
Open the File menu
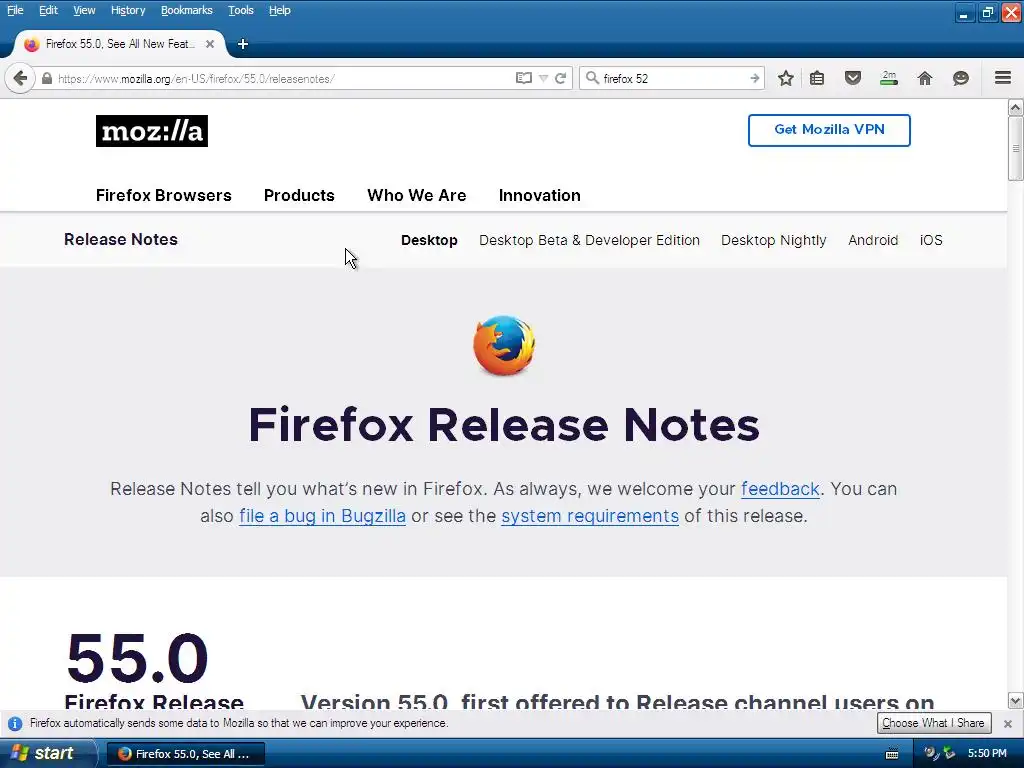click(x=15, y=10)
